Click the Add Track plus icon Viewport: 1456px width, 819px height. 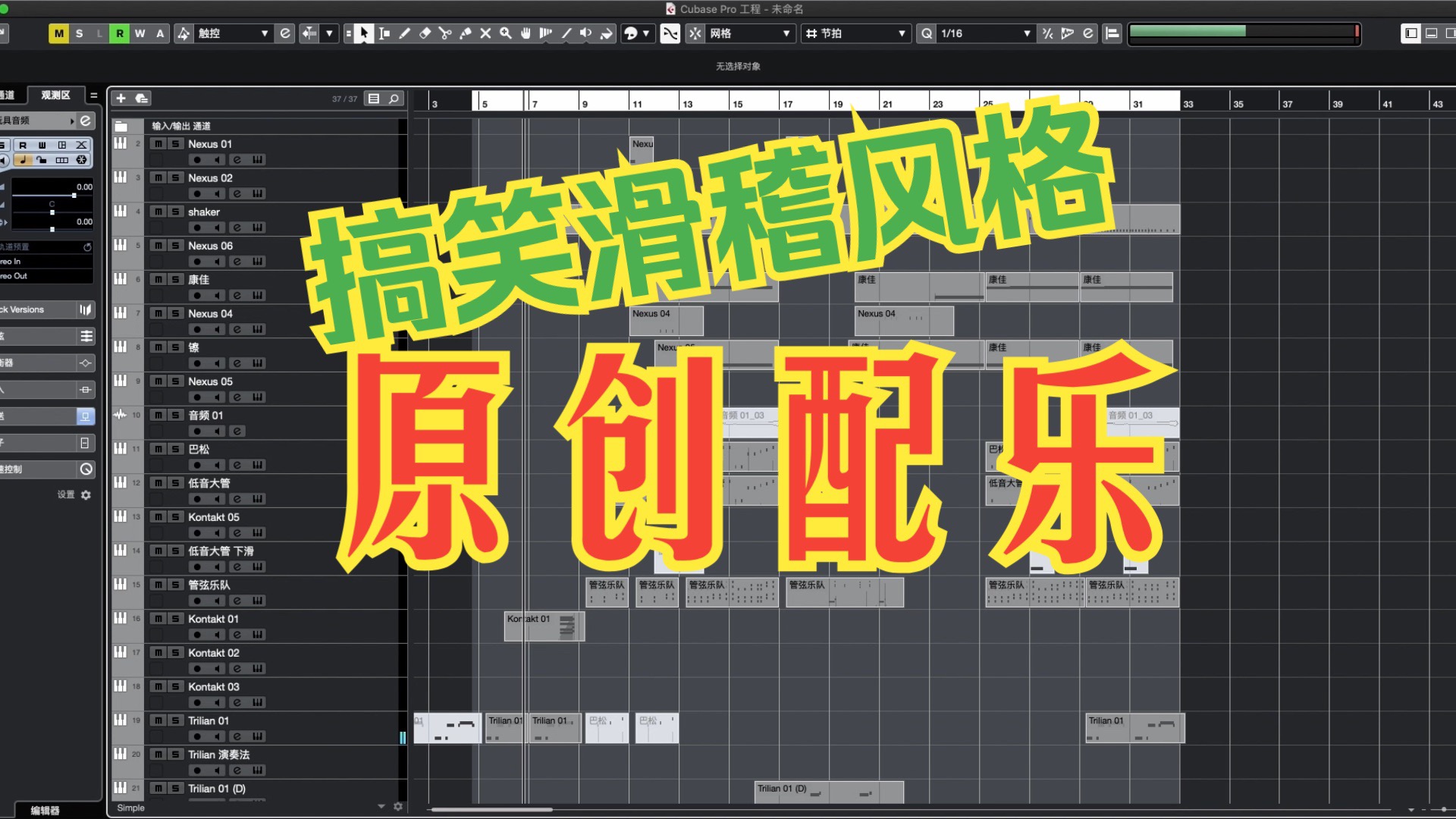121,99
